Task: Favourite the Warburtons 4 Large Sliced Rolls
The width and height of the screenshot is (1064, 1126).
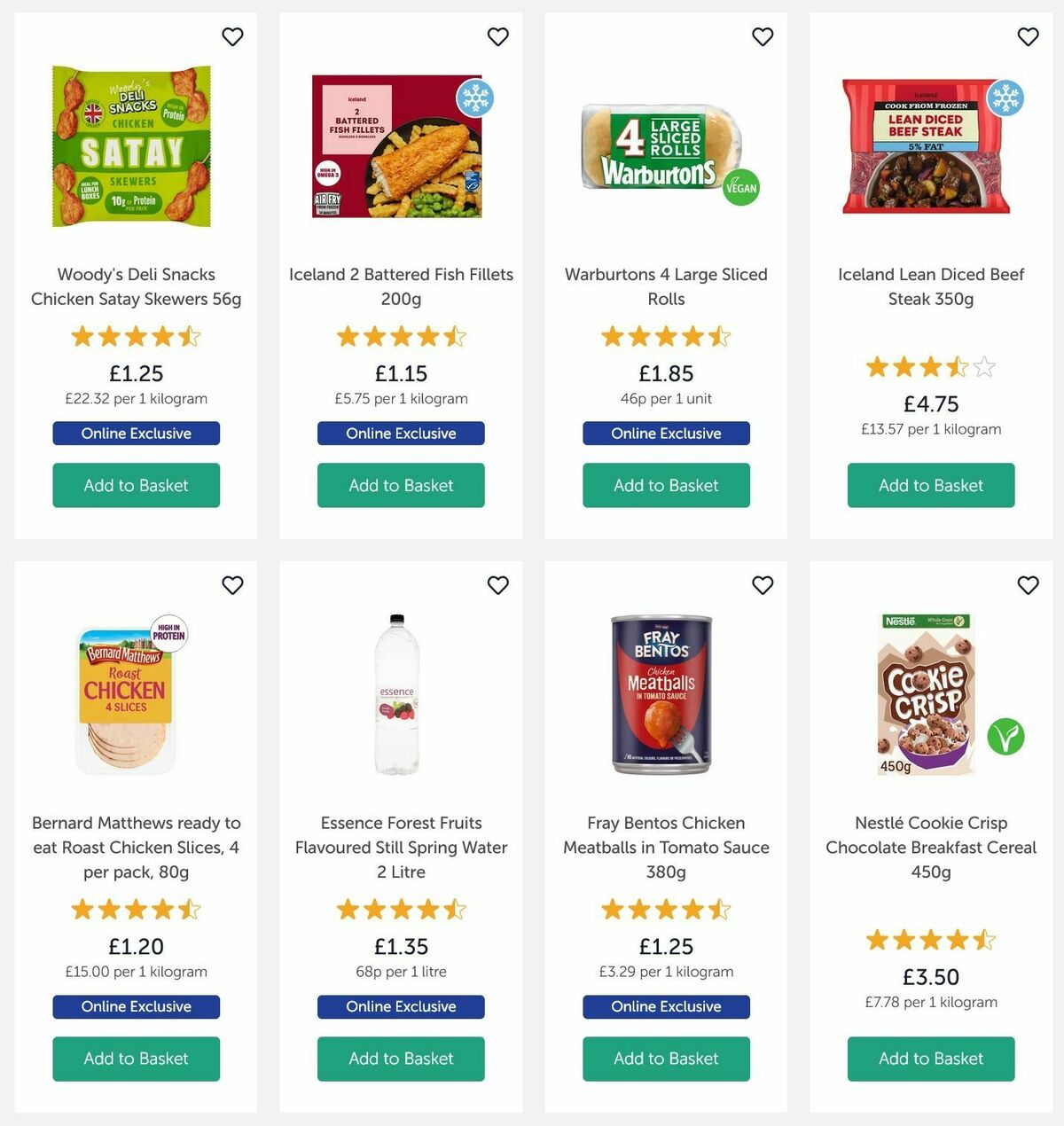Action: (763, 36)
